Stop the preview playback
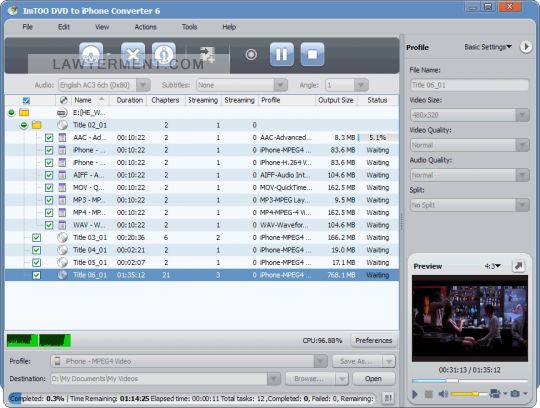This screenshot has height=408, width=540. pos(428,394)
